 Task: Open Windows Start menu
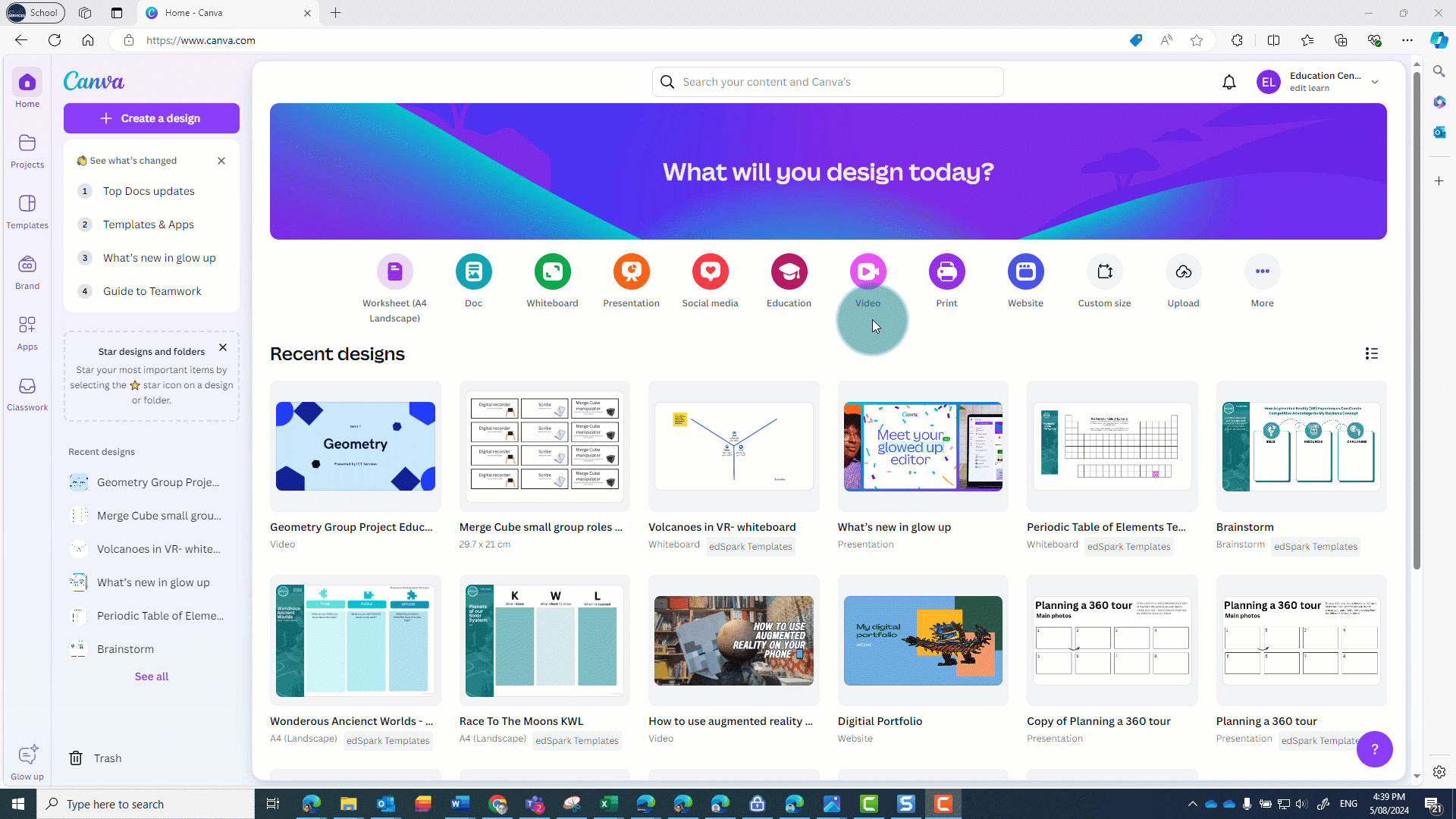(18, 804)
